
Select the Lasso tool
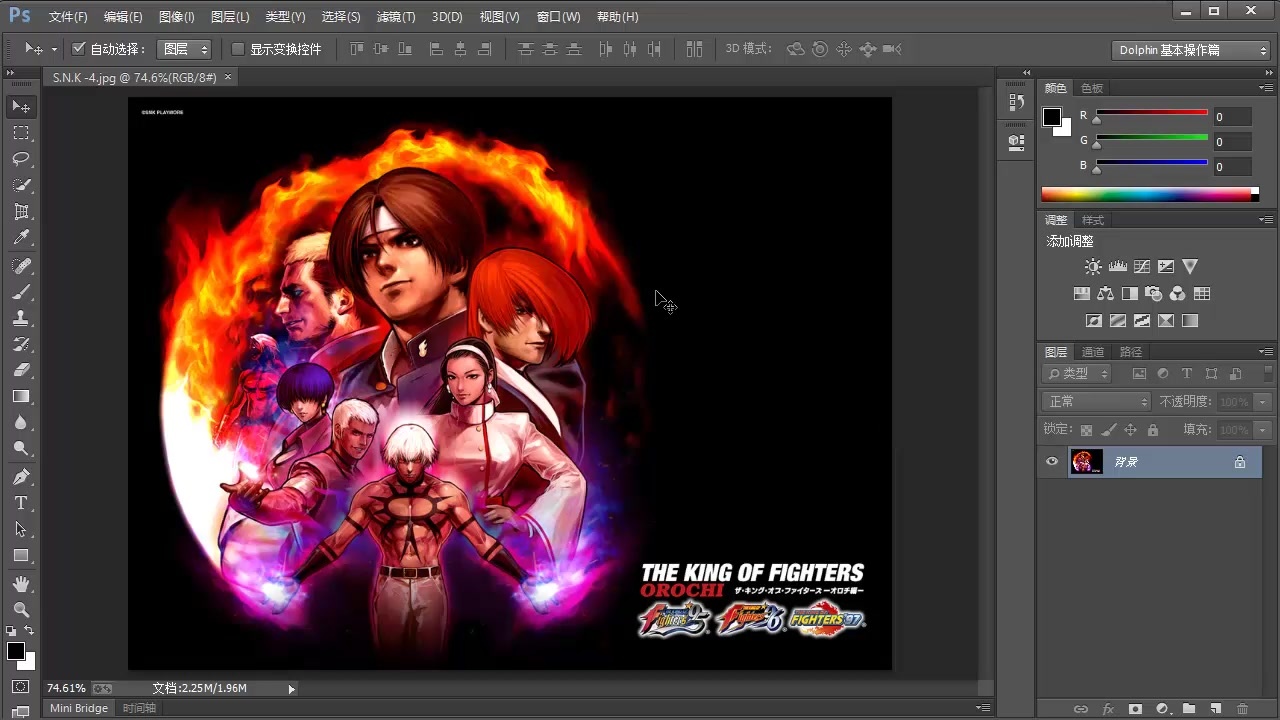coord(21,159)
